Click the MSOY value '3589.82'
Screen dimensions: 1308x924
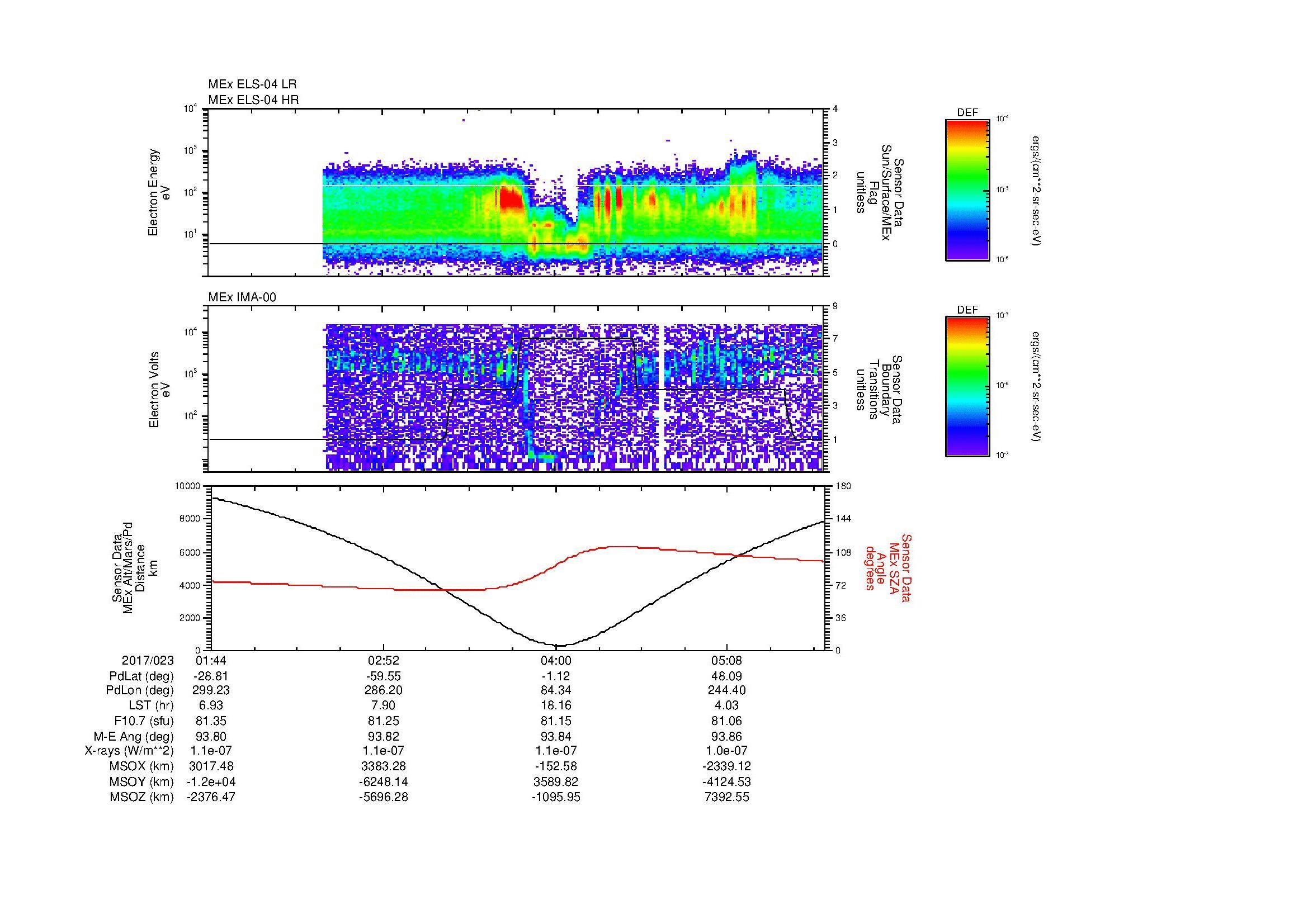click(555, 781)
